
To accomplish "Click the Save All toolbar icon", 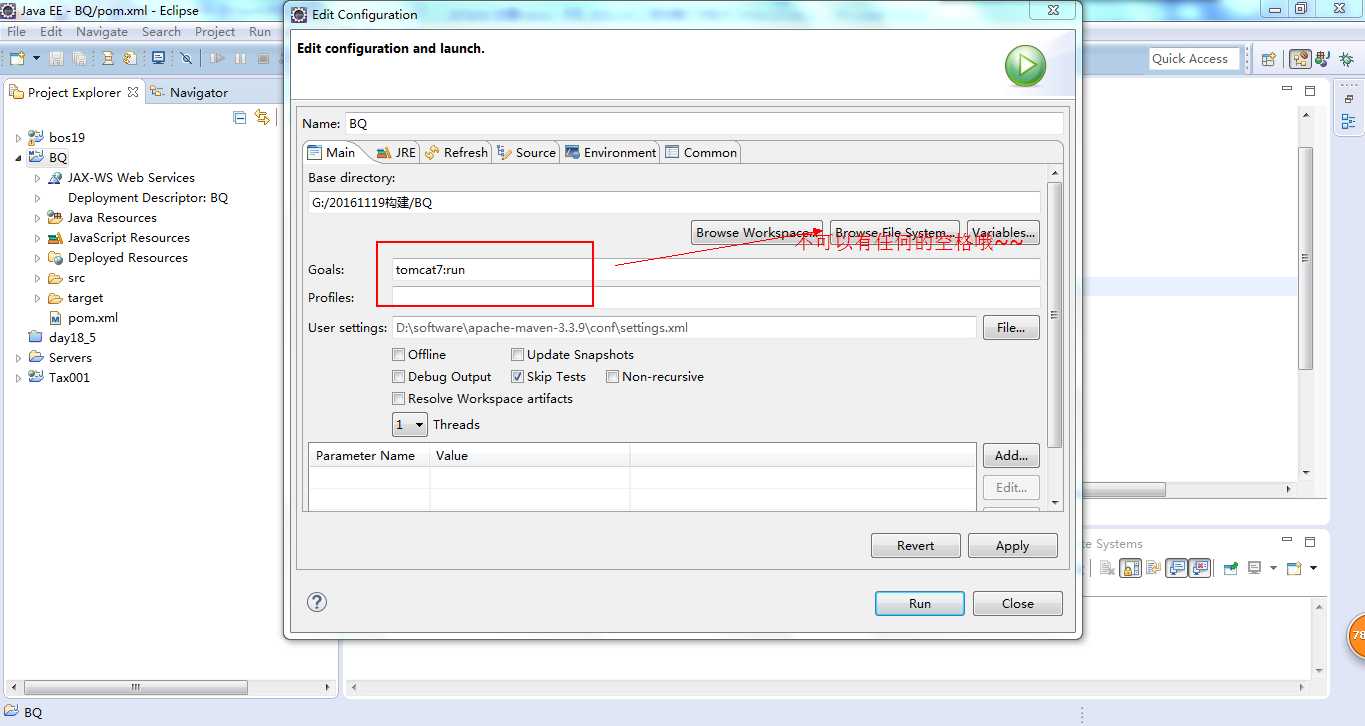I will tap(79, 59).
